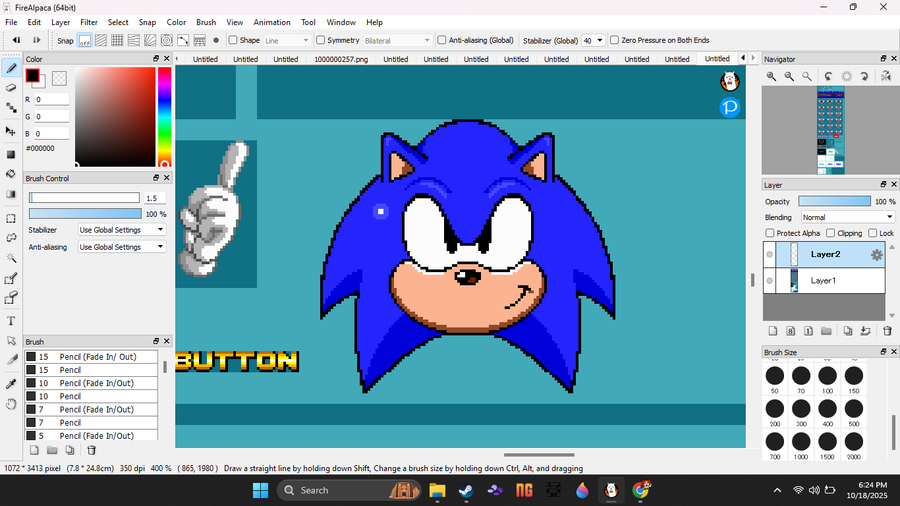900x506 pixels.
Task: Open the Symmetry Bilateral dropdown
Action: [x=397, y=41]
